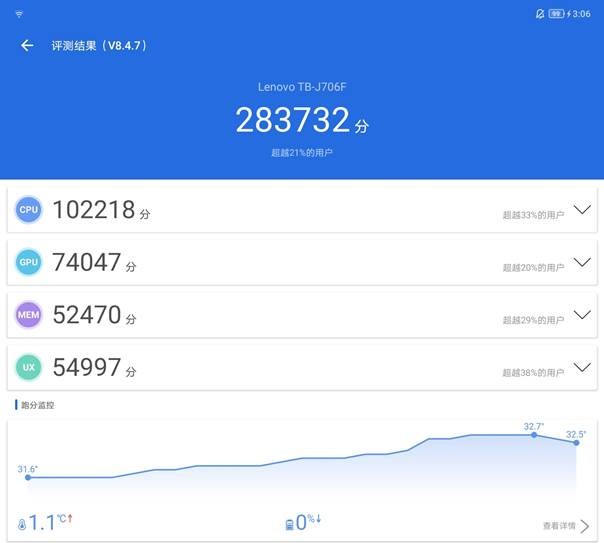
Task: Tap the 超越20%的用户 GPU ranking text
Action: 534,267
